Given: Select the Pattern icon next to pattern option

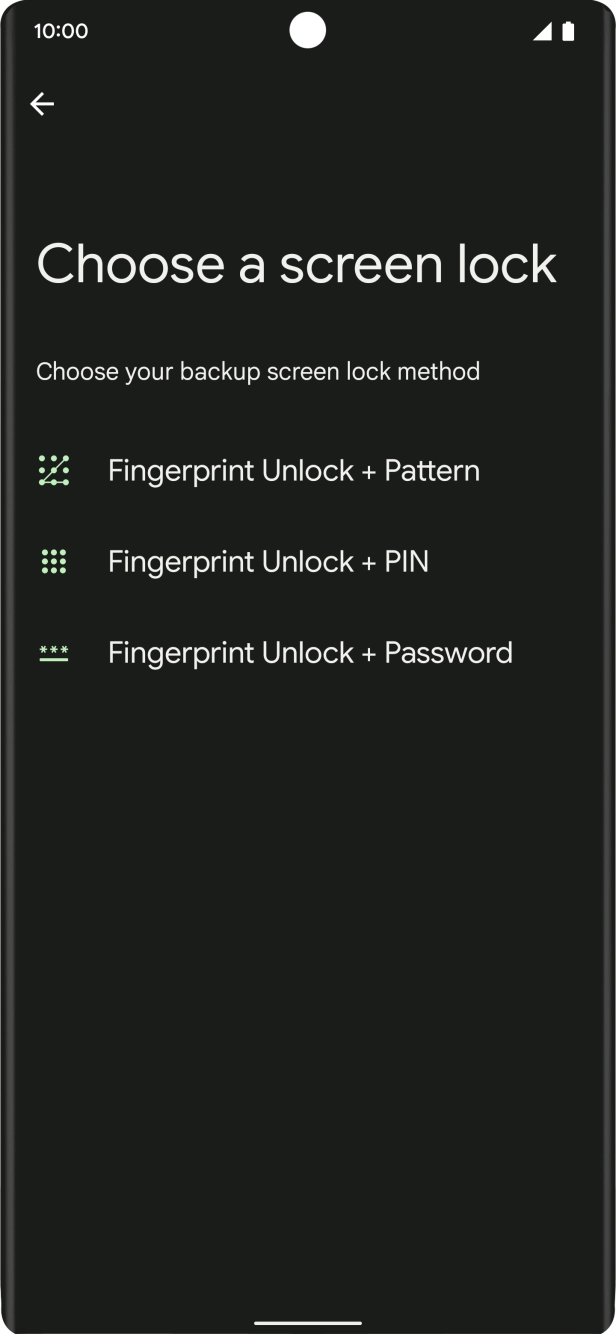Looking at the screenshot, I should (55, 469).
